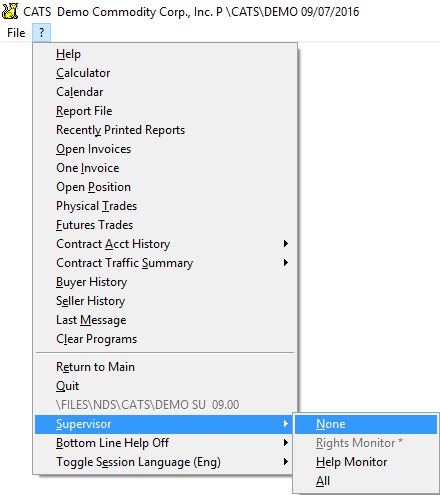This screenshot has width=440, height=495.
Task: Expand Bottom Line Help Off submenu arrow
Action: (x=286, y=443)
